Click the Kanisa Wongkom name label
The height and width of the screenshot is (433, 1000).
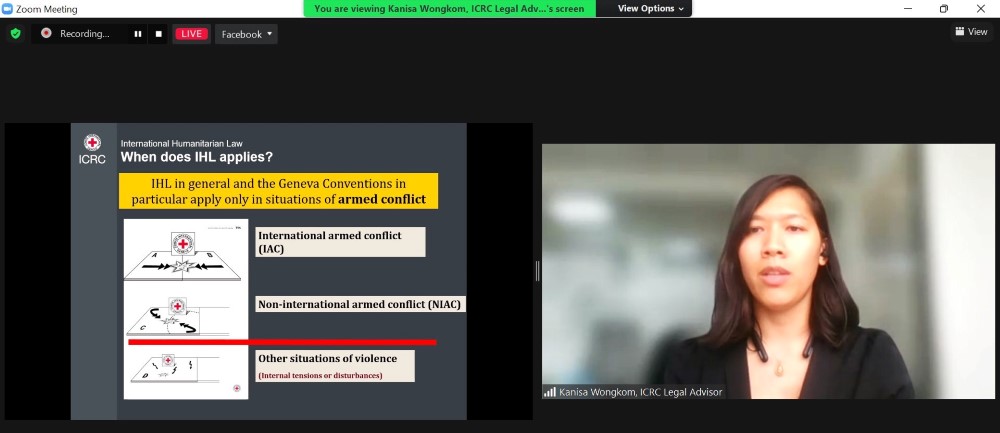tap(640, 392)
